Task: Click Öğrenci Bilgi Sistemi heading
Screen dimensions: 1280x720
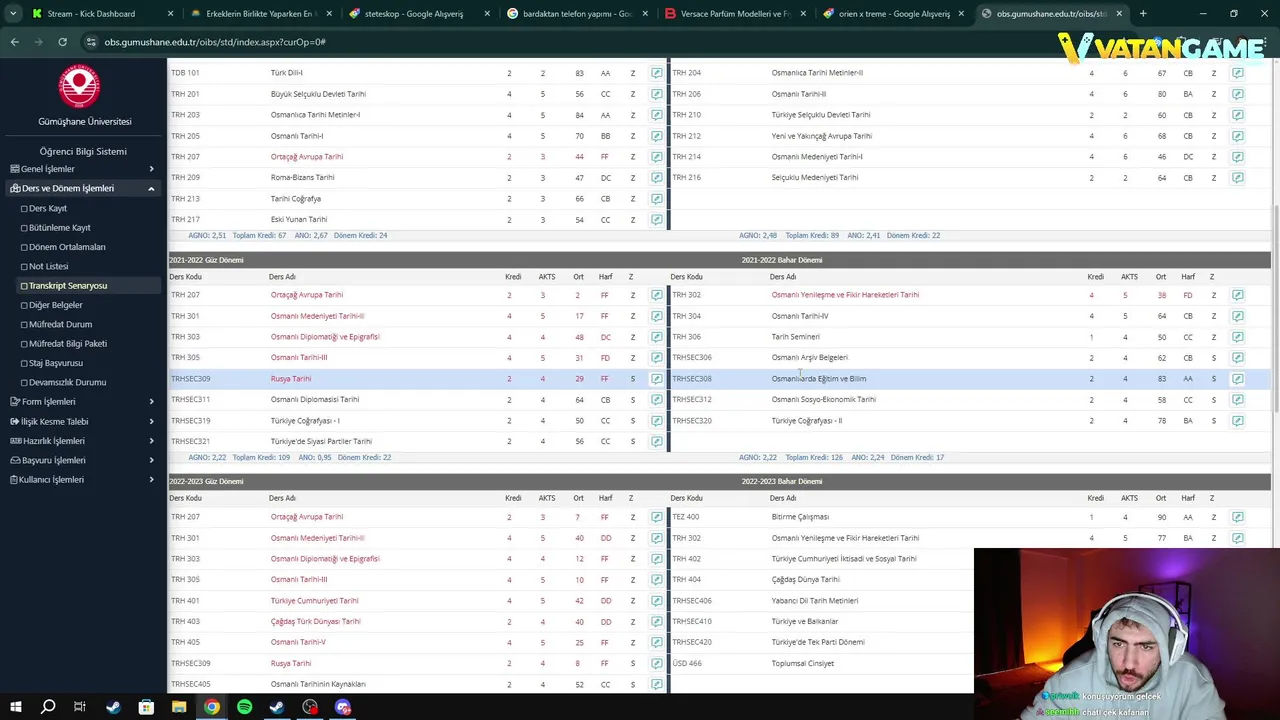Action: pos(83,152)
